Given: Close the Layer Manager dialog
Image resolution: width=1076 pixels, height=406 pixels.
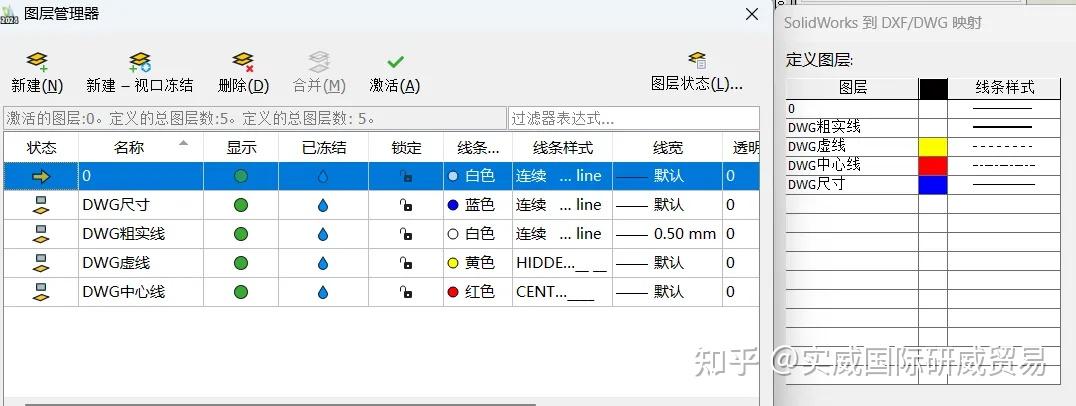Looking at the screenshot, I should [x=752, y=14].
